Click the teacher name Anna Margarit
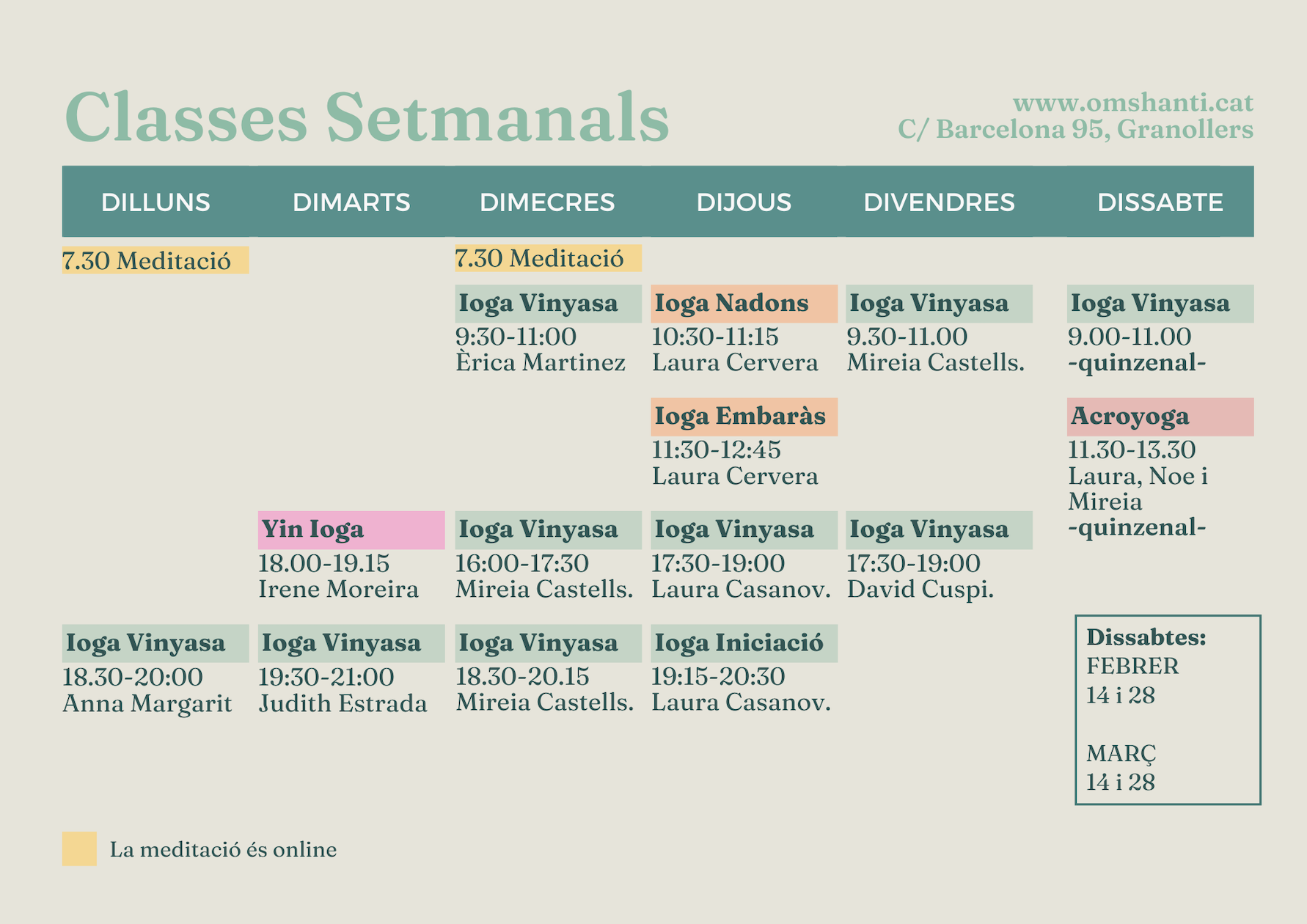The width and height of the screenshot is (1307, 924). coord(147,703)
